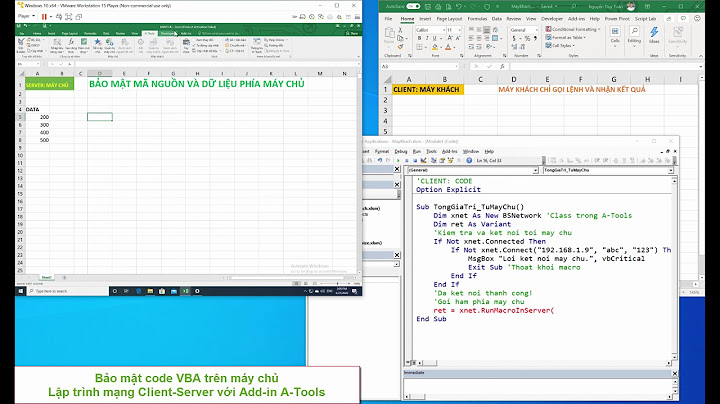The image size is (720, 404).
Task: Click the Excel icon in guest taskbar
Action: (x=186, y=291)
